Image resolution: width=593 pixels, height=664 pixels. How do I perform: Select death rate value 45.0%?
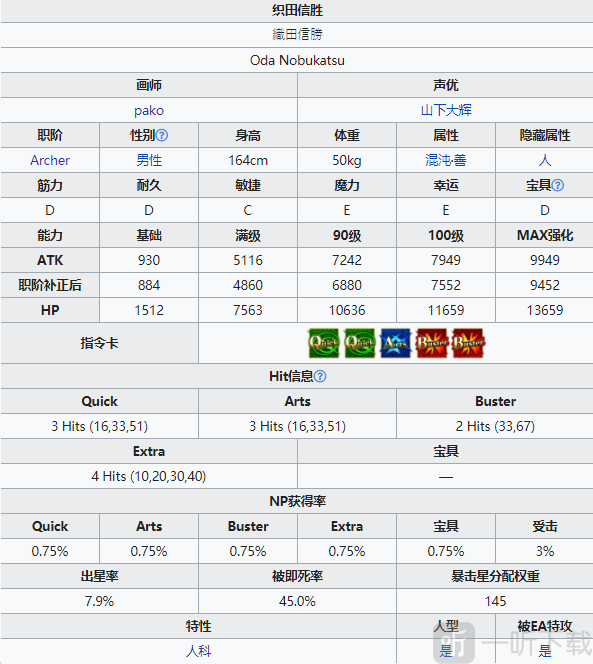[297, 601]
